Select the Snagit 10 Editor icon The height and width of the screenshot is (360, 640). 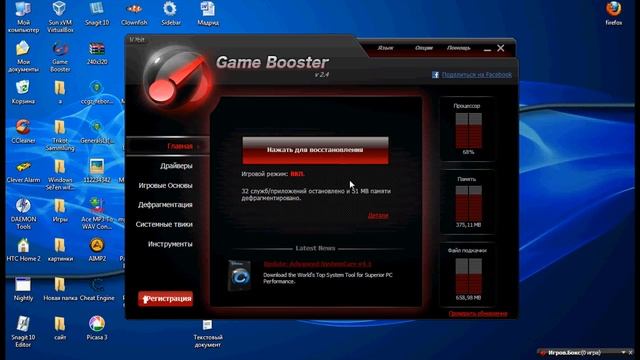pos(23,331)
